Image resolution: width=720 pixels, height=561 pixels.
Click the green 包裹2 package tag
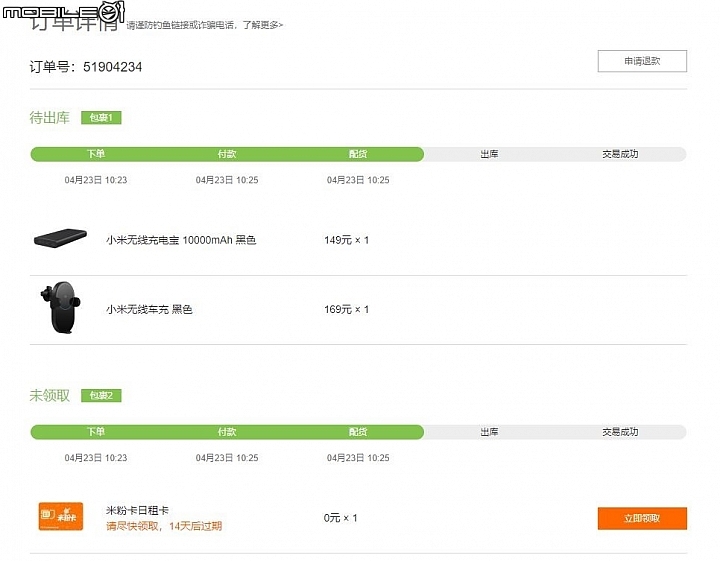pos(101,395)
